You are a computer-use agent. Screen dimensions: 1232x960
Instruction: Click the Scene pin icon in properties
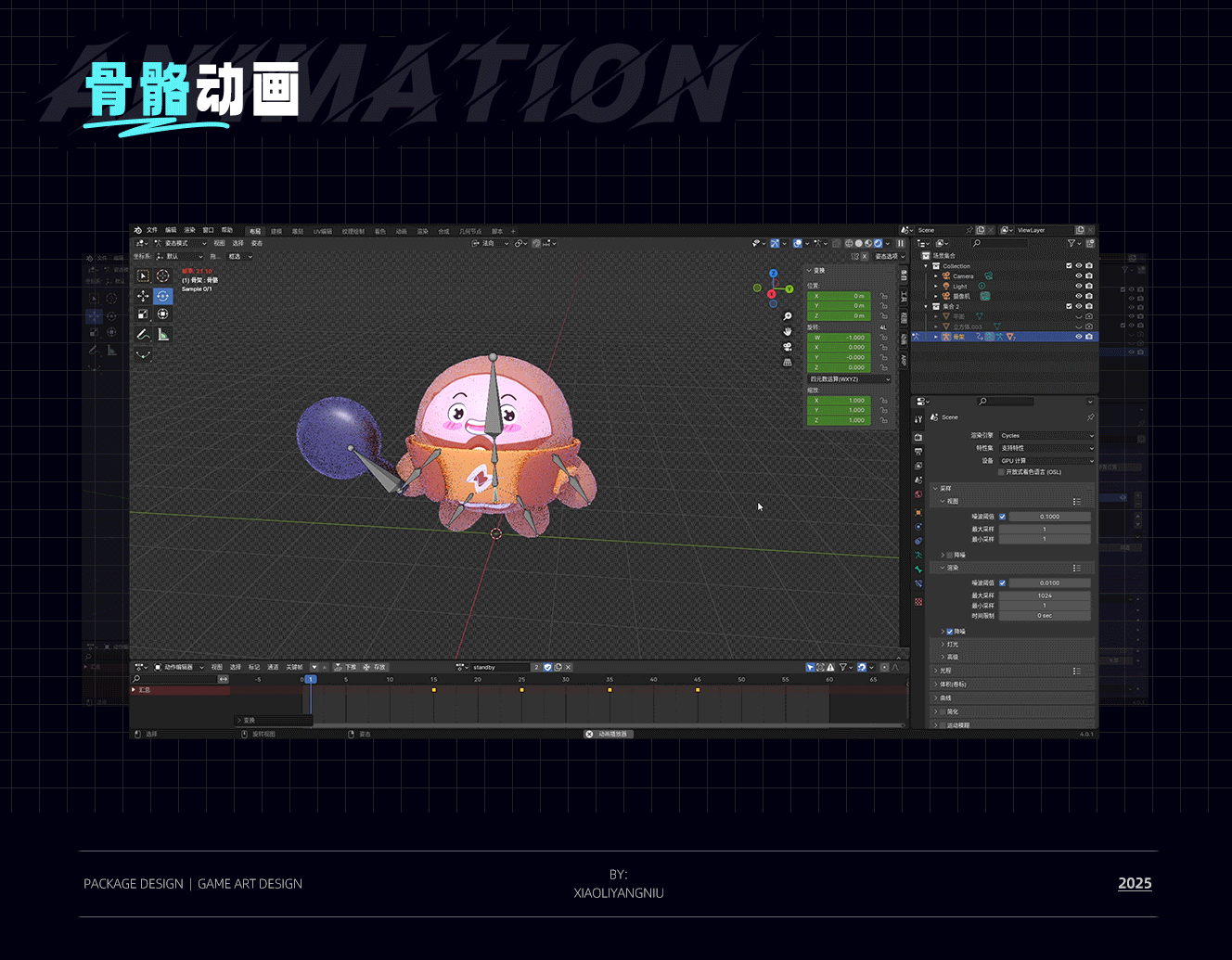1090,417
